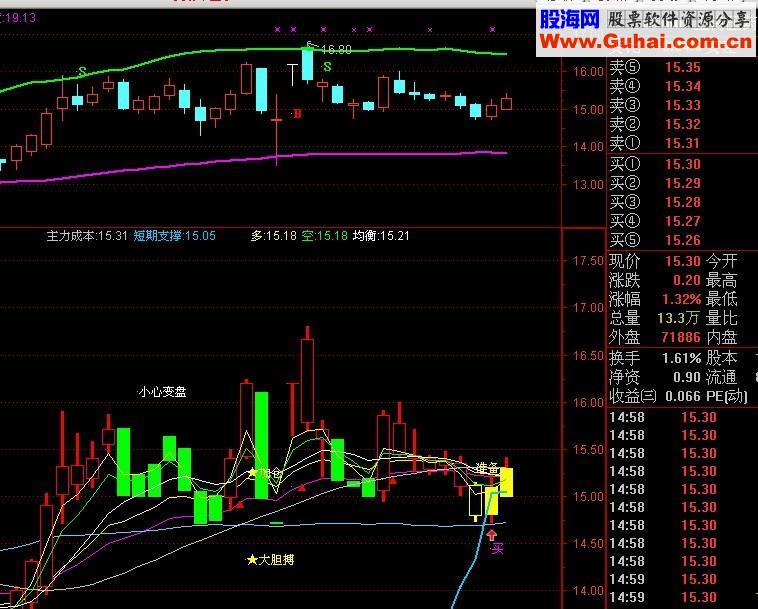Screen dimensions: 758x609
Task: Select the 收益(三) value 0.066
Action: point(683,396)
